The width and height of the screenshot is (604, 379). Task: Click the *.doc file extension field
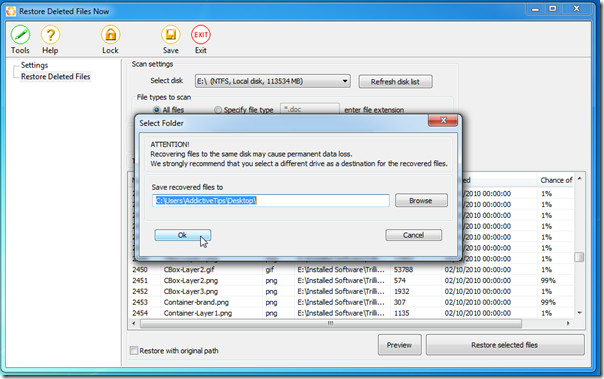coord(310,109)
